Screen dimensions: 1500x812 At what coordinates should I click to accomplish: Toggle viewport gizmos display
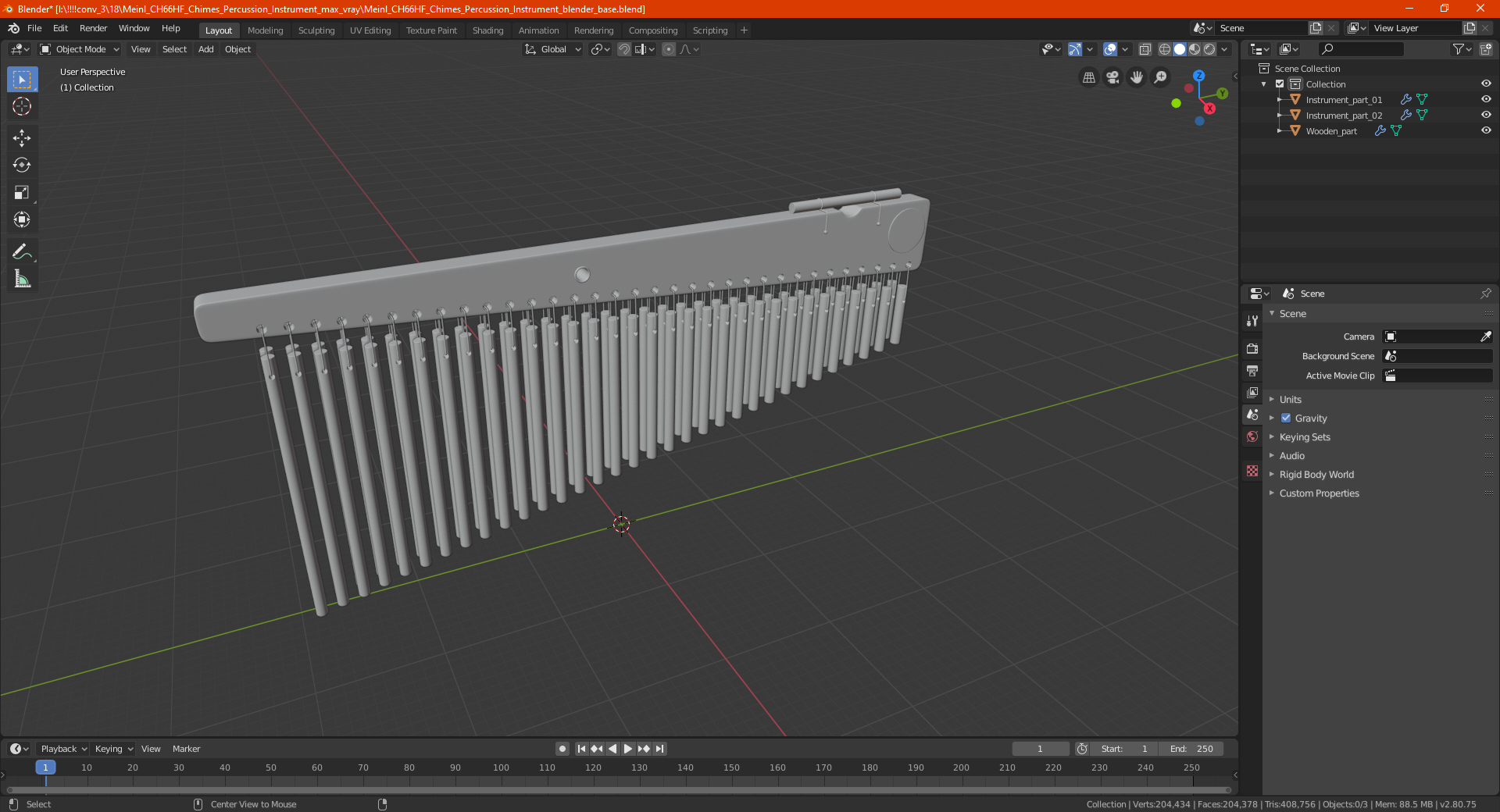click(x=1075, y=49)
